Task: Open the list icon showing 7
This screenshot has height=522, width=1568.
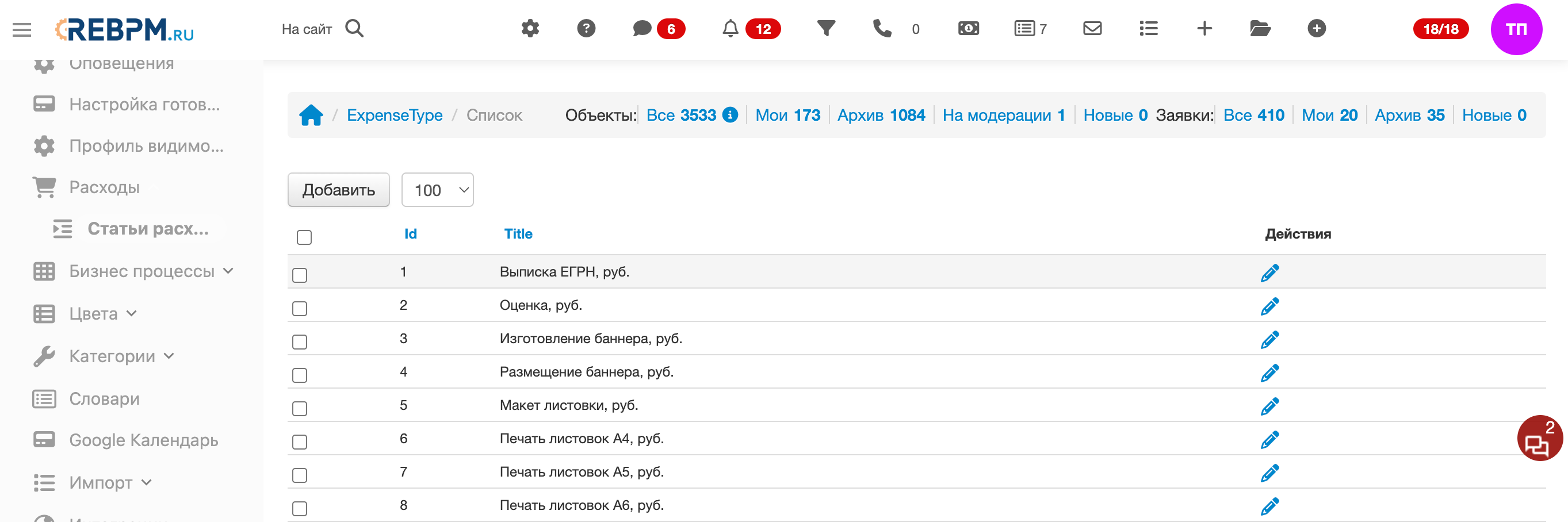Action: point(1030,29)
